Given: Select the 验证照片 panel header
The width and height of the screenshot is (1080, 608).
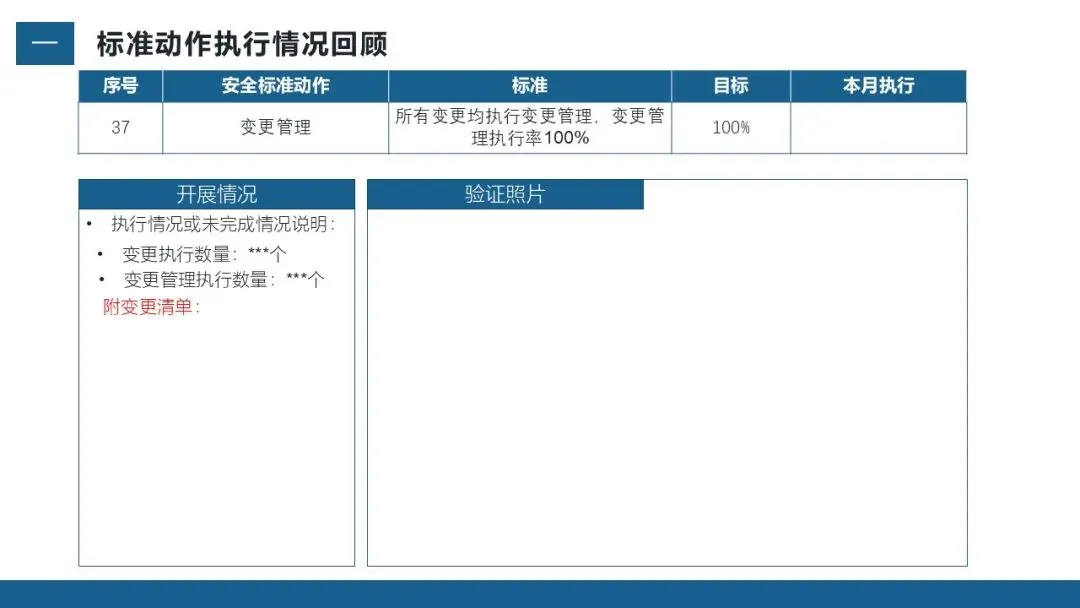Looking at the screenshot, I should tap(506, 194).
